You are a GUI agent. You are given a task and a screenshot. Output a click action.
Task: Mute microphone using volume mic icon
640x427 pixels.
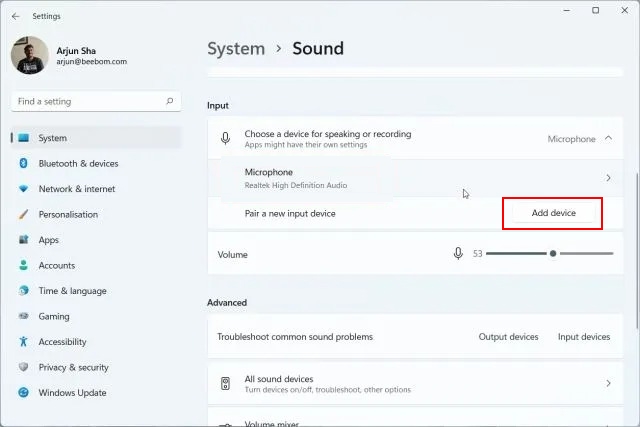point(458,254)
